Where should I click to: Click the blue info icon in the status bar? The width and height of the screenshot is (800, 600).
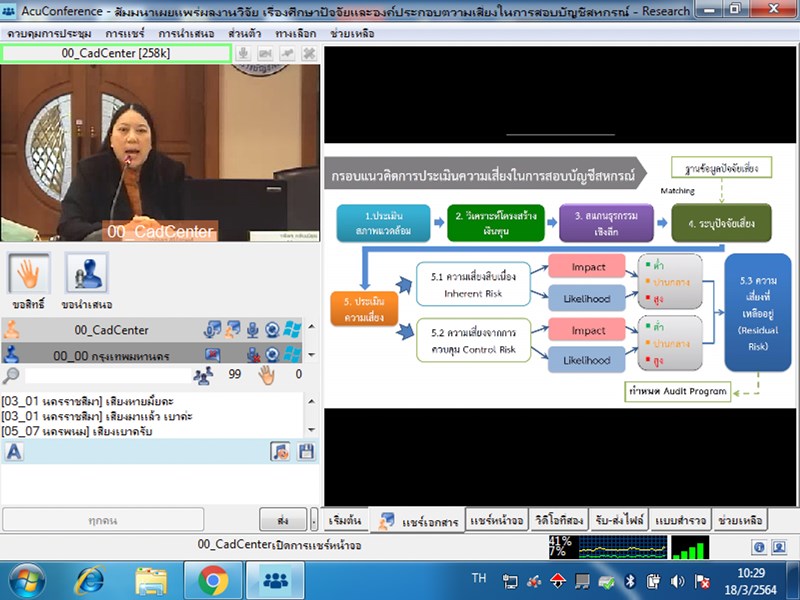[x=759, y=547]
